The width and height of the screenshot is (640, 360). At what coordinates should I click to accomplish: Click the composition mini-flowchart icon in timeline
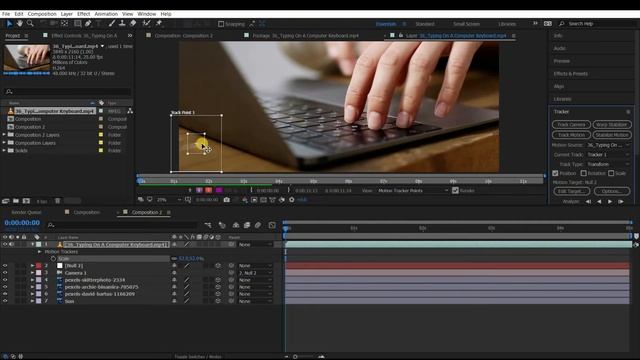pyautogui.click(x=208, y=225)
